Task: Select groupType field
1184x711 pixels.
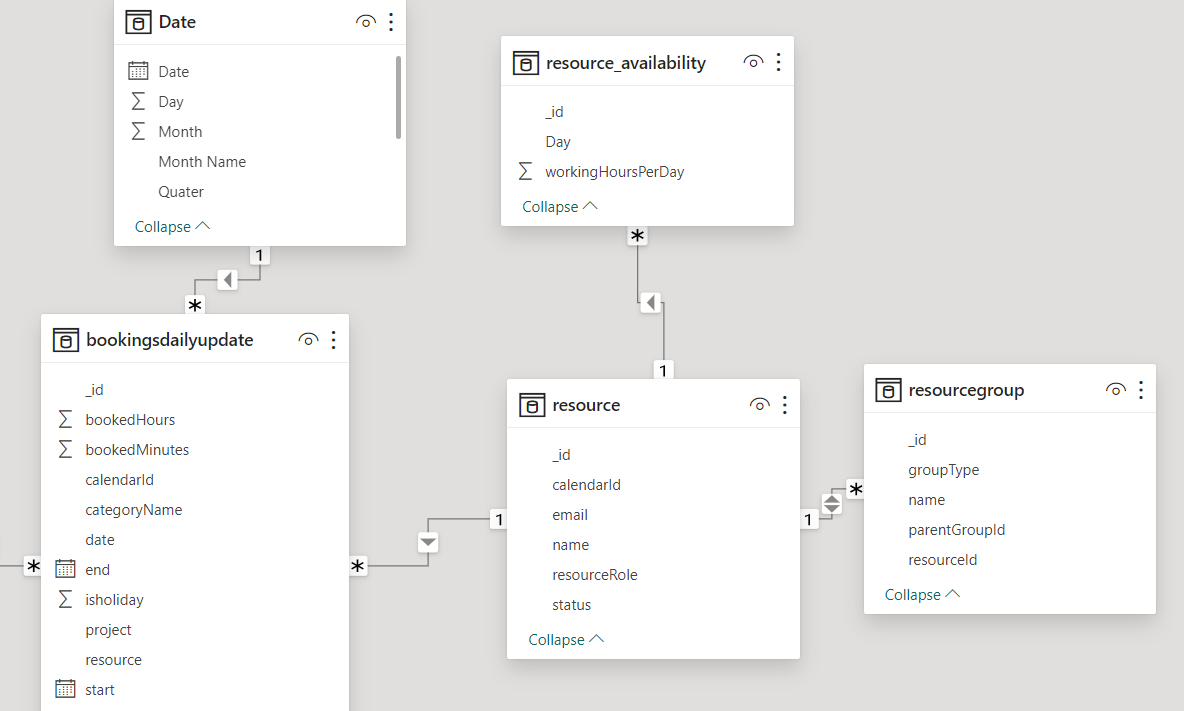Action: click(943, 469)
